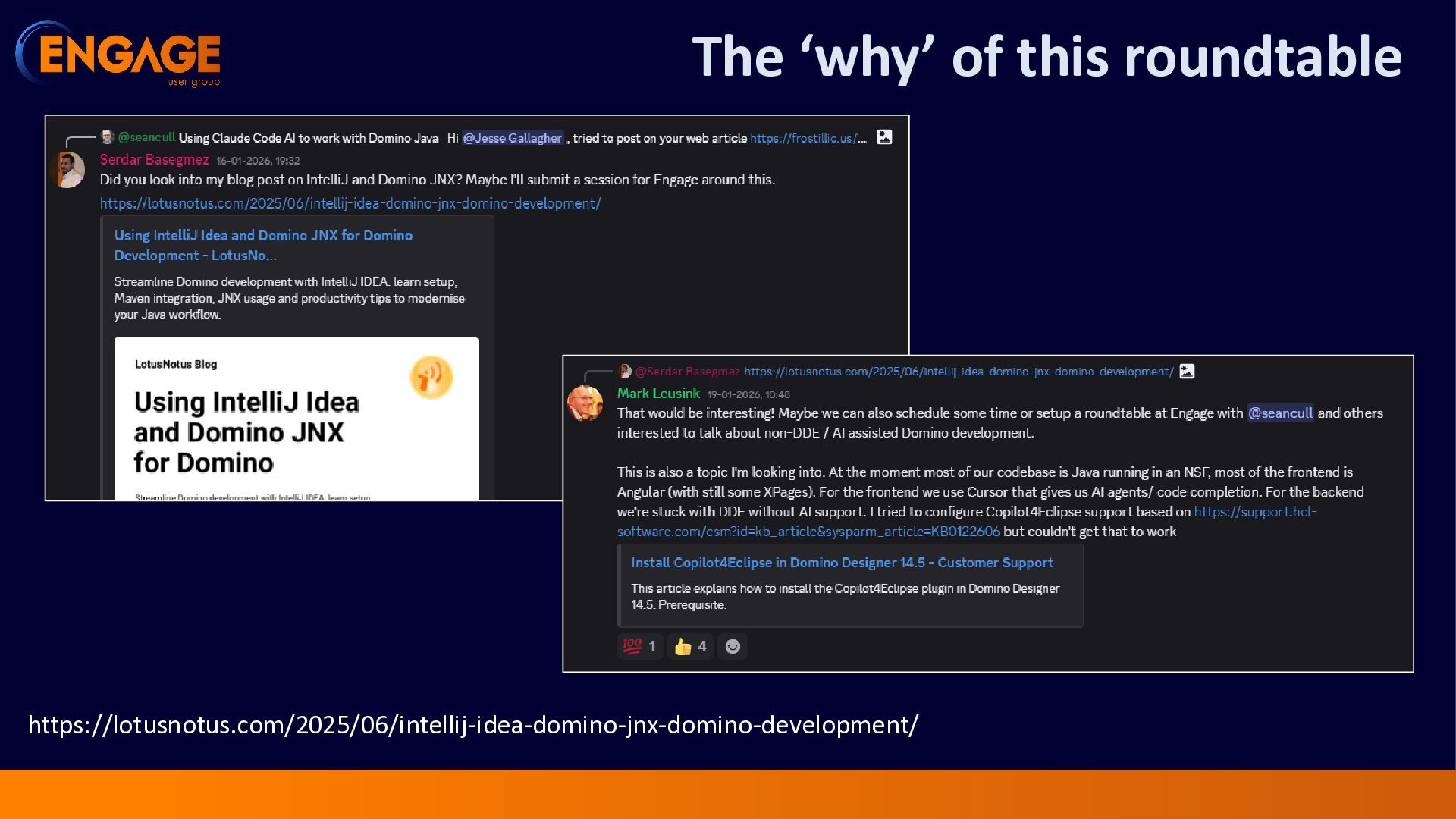Open embed title 'Using IntelliJ Idea and Domino JNX'

[x=263, y=245]
